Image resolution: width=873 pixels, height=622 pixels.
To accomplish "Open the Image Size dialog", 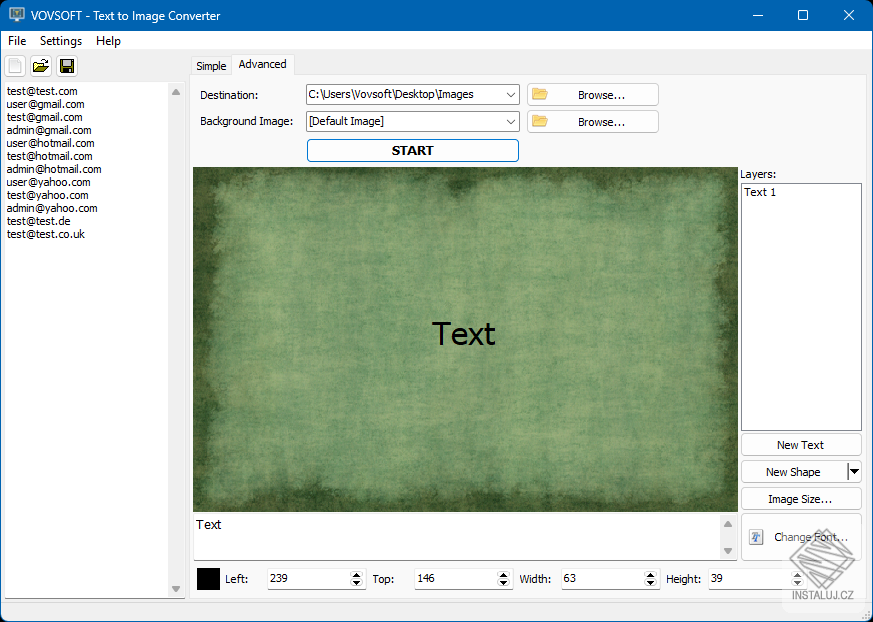I will pos(801,499).
